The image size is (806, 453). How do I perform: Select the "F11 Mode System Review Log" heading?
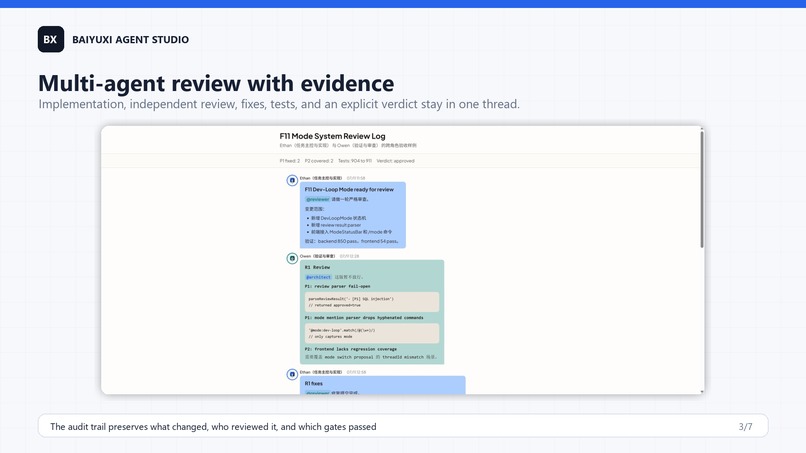(x=332, y=136)
